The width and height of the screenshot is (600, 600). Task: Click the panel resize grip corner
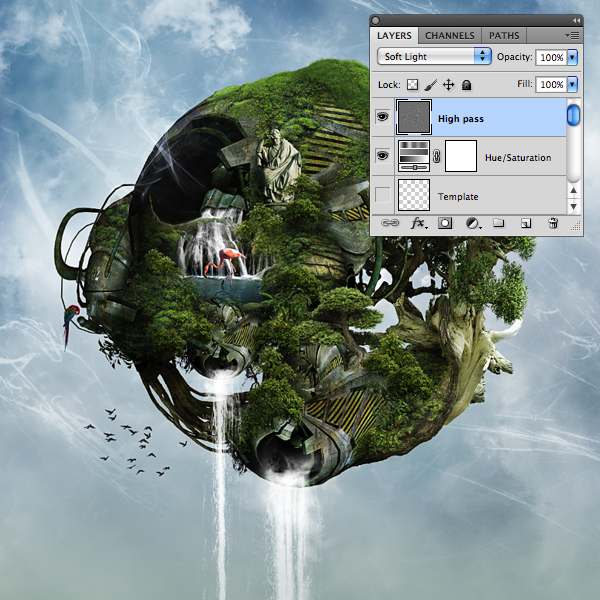click(576, 227)
